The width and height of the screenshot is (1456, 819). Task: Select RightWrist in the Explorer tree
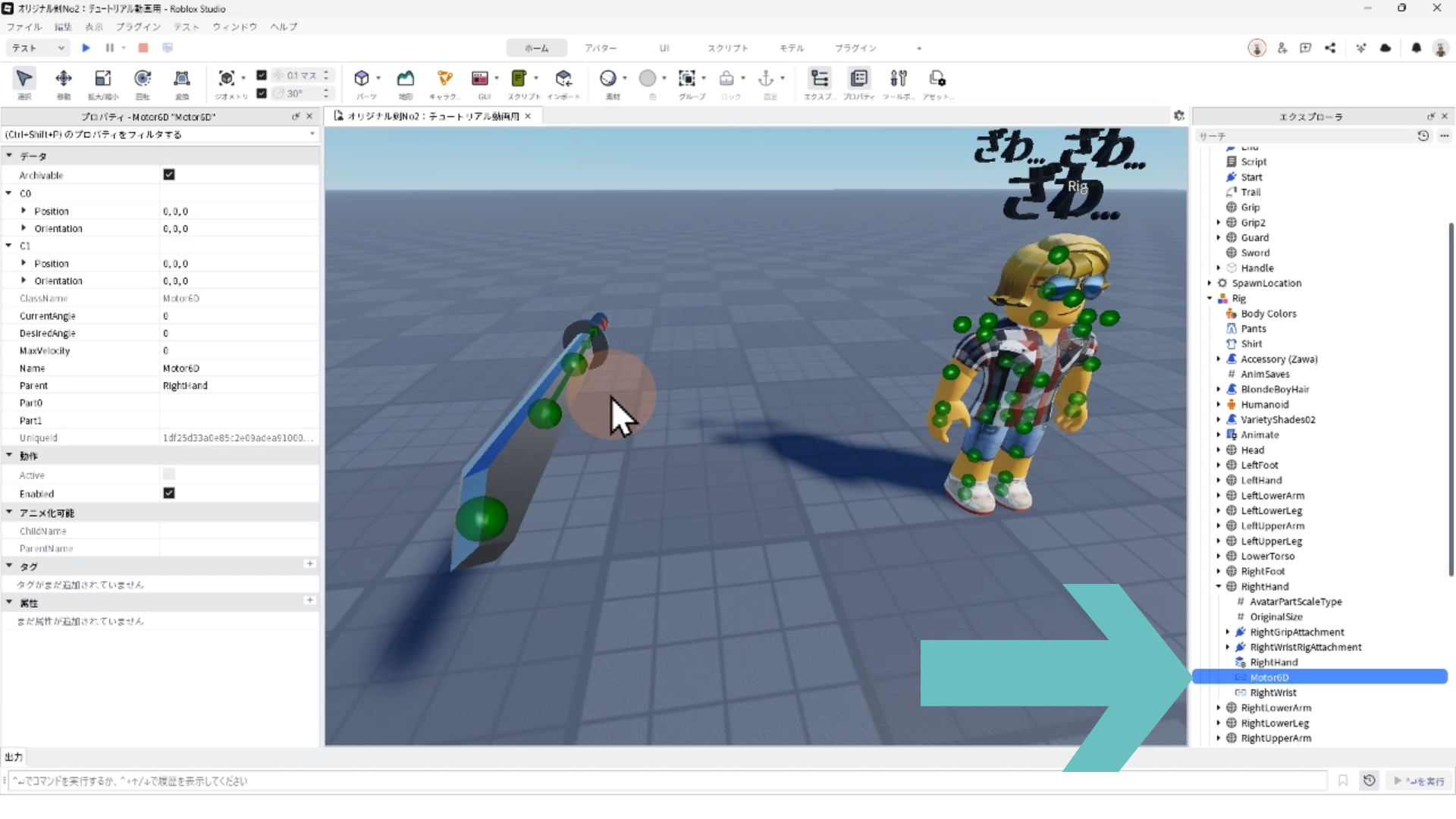point(1273,692)
